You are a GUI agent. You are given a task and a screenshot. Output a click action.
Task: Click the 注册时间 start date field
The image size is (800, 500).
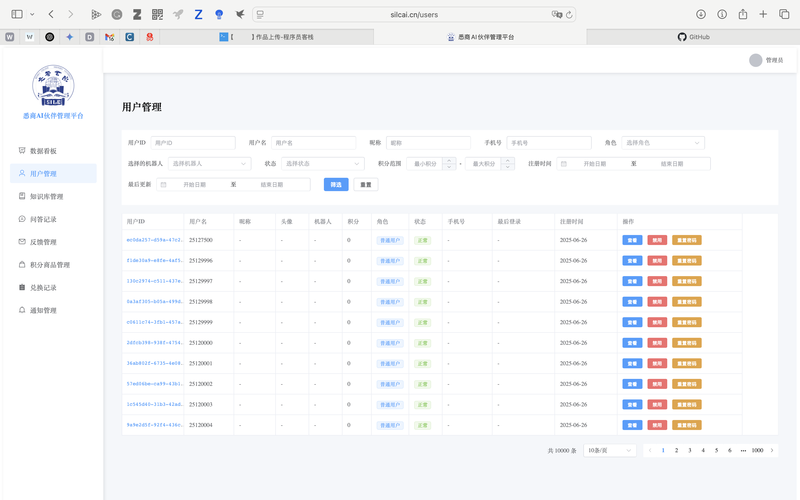[x=594, y=164]
